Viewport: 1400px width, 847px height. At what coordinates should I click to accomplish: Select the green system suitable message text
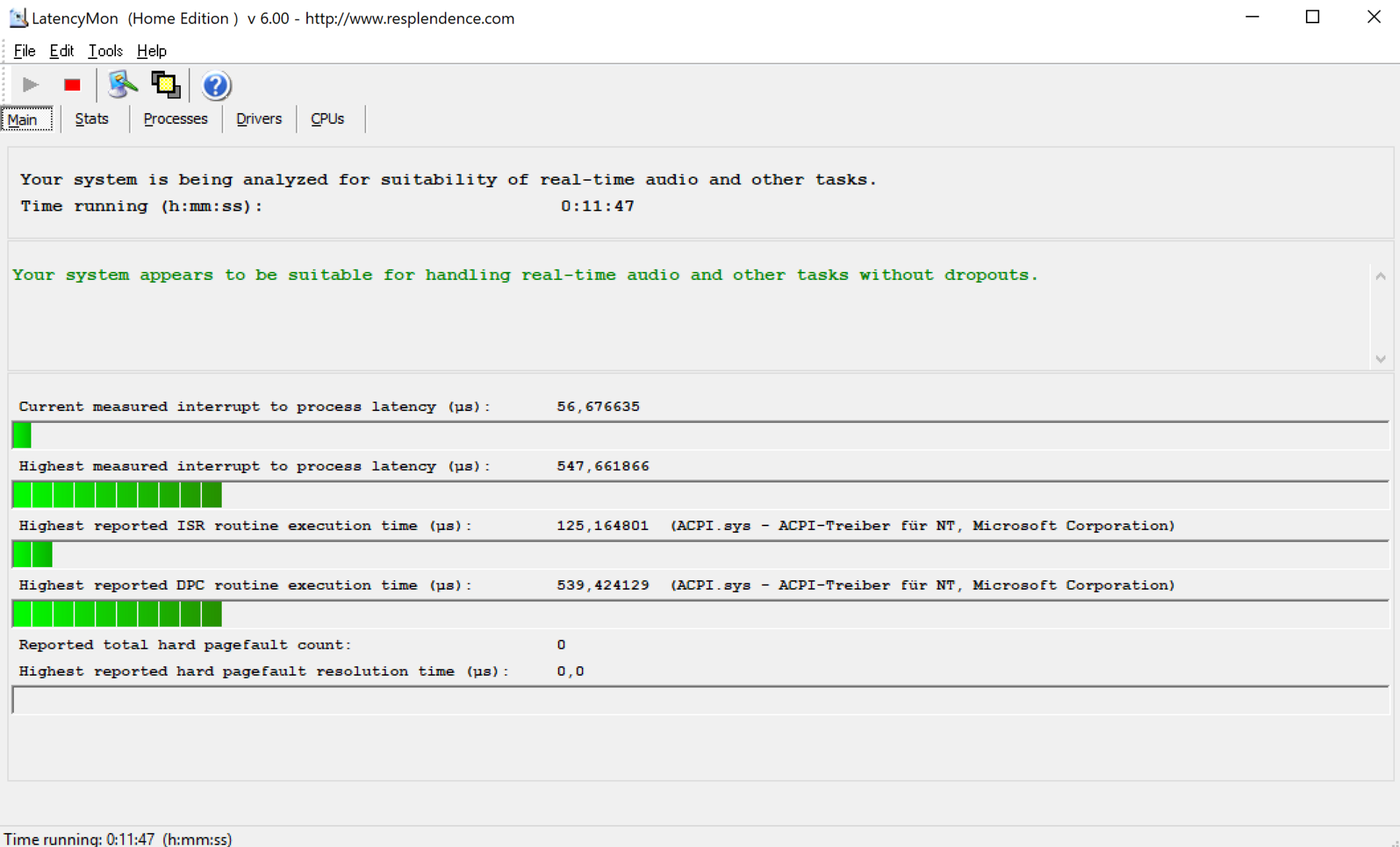(525, 275)
